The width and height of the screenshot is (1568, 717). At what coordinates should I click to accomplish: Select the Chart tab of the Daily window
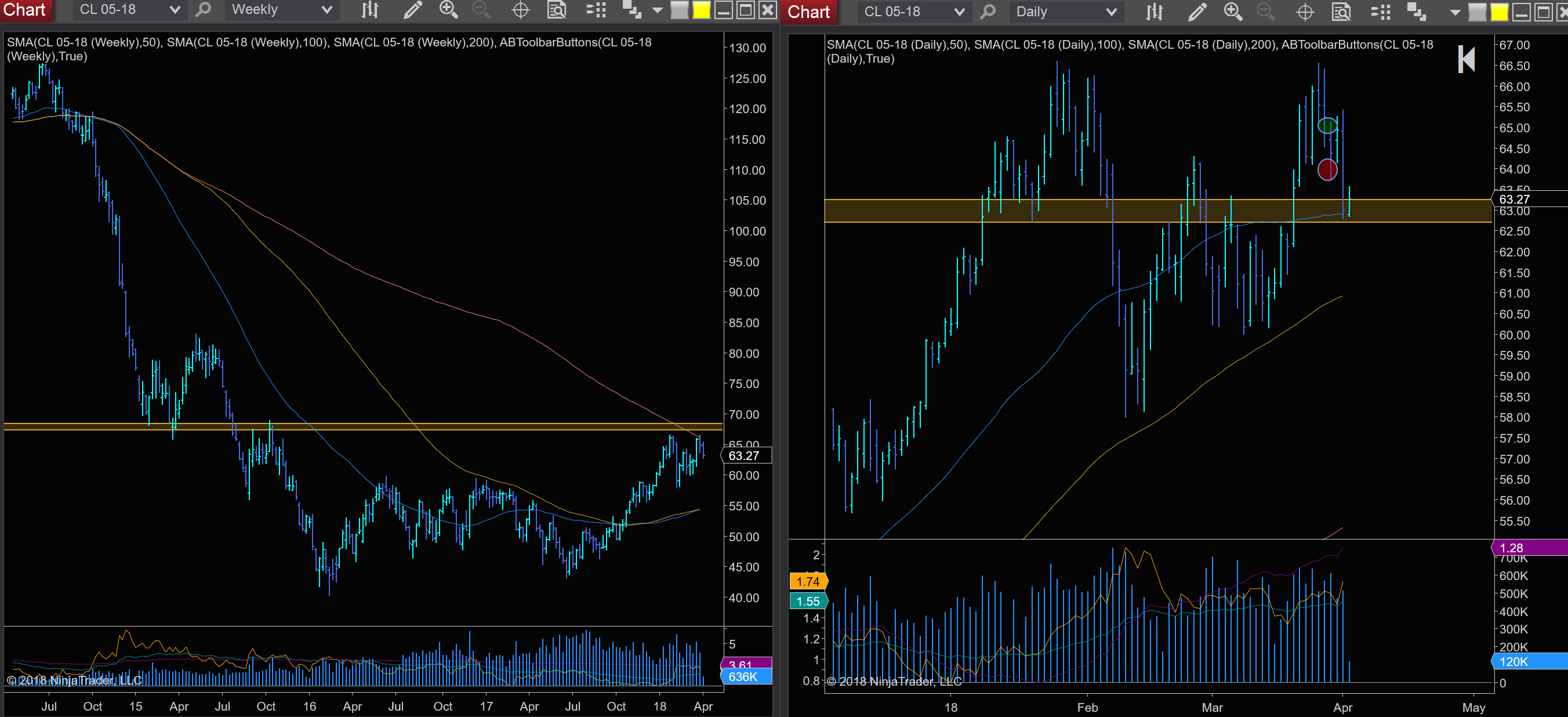pos(809,12)
